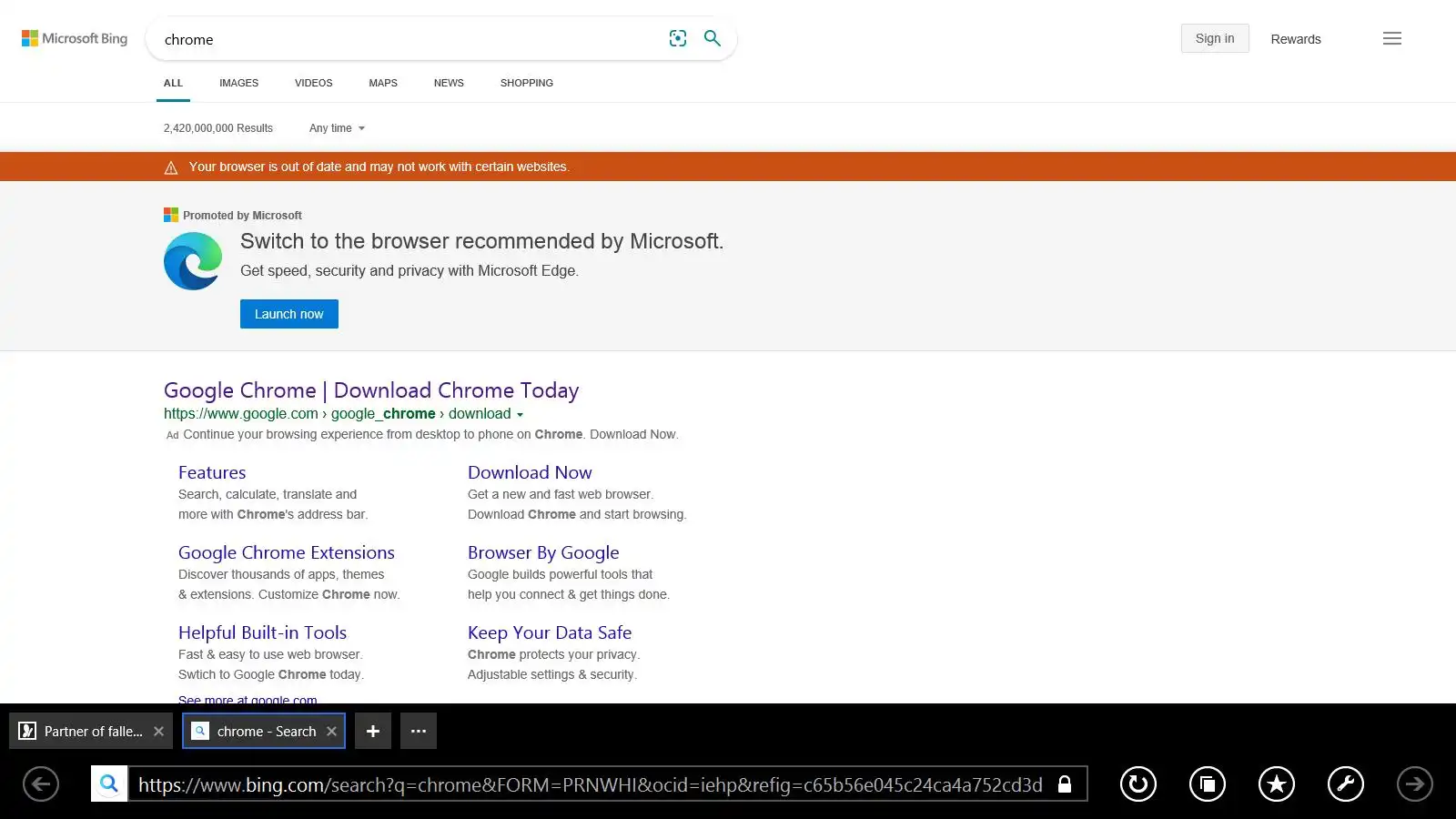Switch to the 'Partner of falle...' tab
The image size is (1456, 819).
[91, 731]
